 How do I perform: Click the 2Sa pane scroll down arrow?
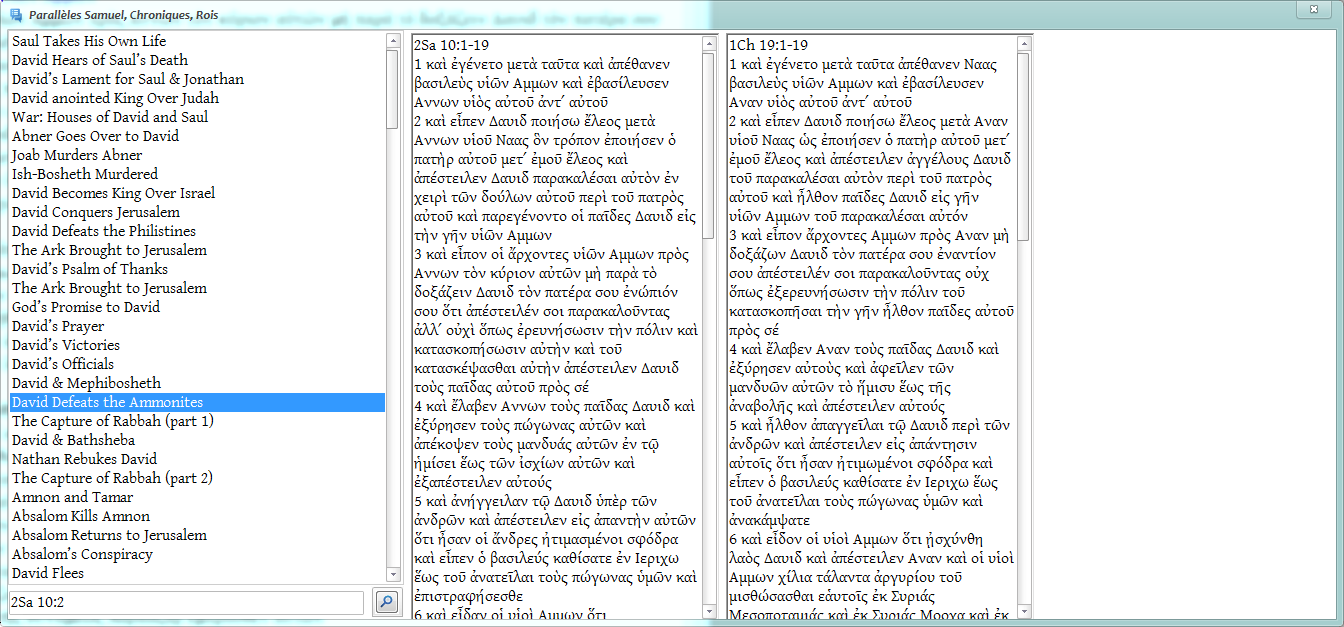click(709, 612)
